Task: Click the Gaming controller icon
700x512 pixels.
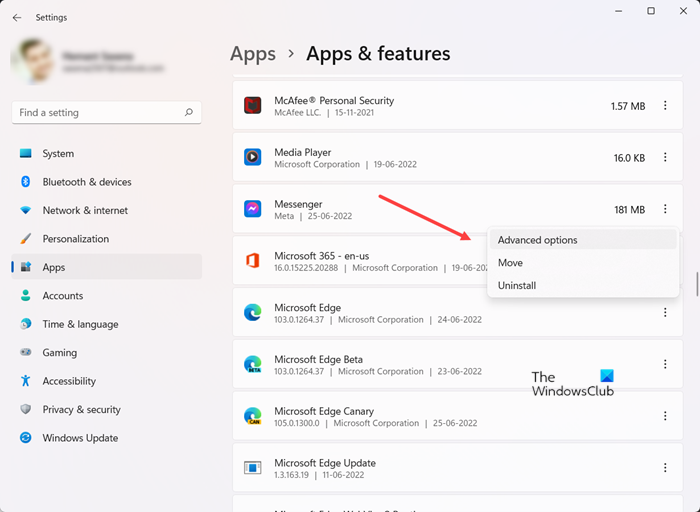Action: pyautogui.click(x=26, y=352)
